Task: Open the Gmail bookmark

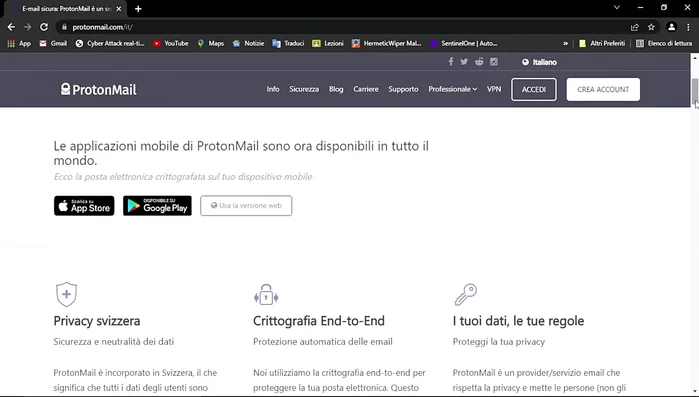Action: (x=53, y=43)
